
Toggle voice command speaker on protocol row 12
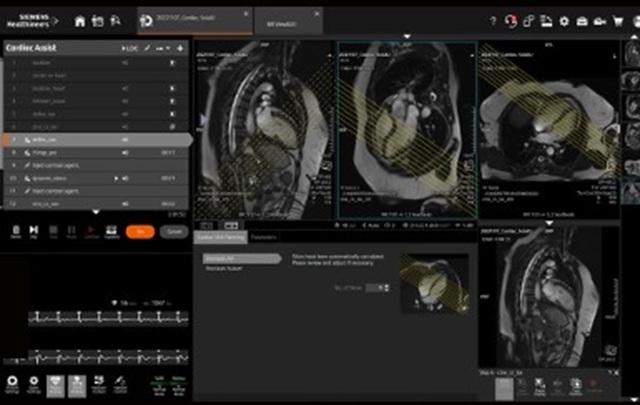coord(125,204)
